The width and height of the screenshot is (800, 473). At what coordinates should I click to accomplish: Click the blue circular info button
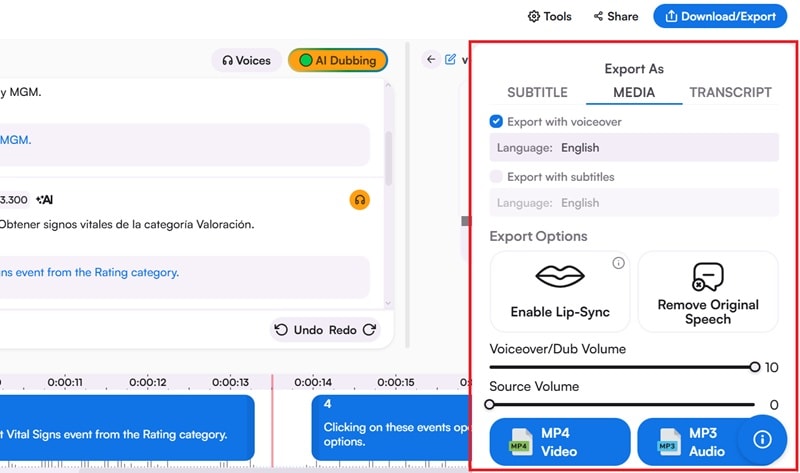[762, 439]
